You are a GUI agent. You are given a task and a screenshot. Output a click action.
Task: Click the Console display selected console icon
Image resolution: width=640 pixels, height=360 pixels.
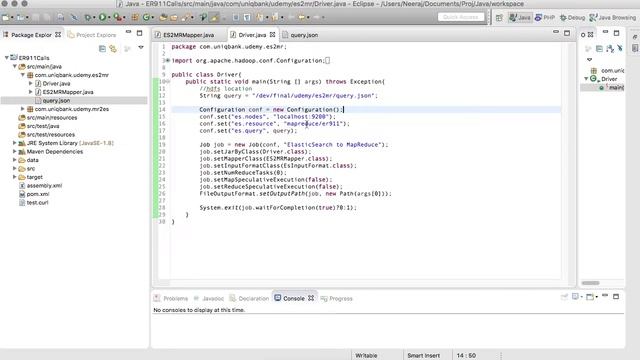pos(576,297)
